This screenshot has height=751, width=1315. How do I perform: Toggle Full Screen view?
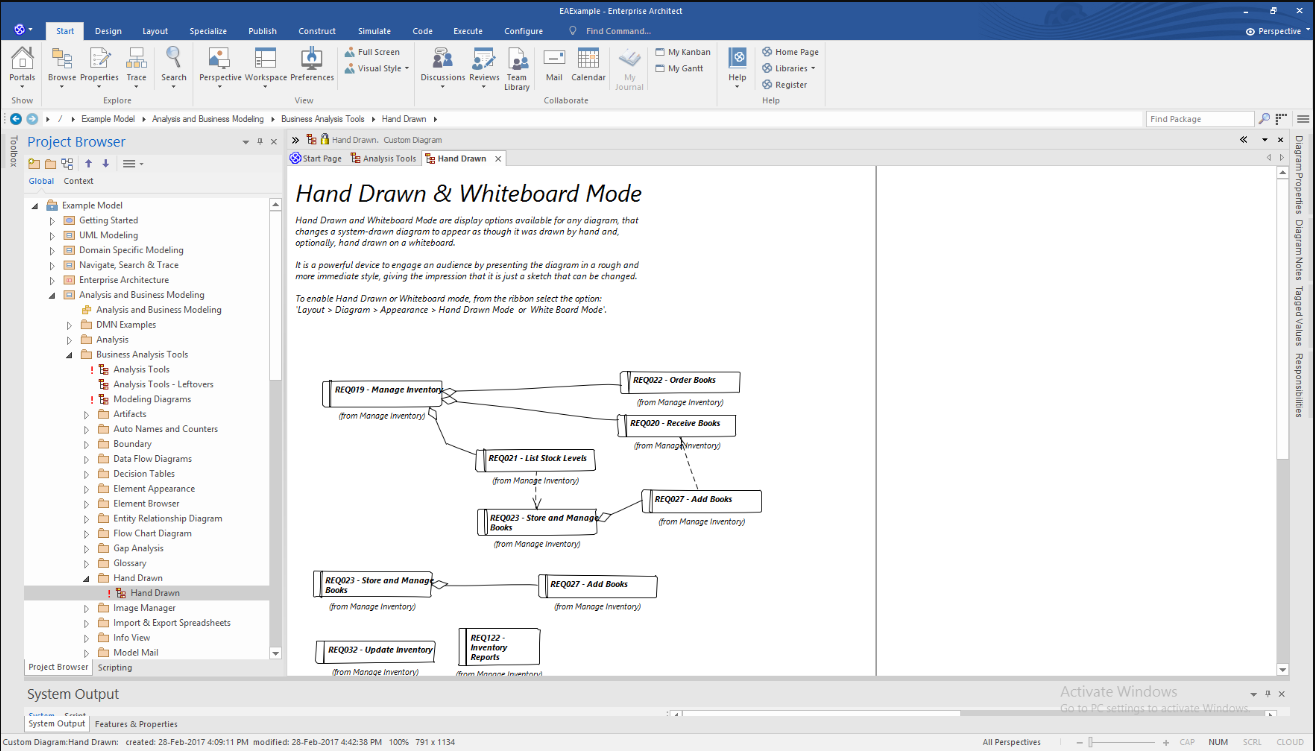point(372,52)
